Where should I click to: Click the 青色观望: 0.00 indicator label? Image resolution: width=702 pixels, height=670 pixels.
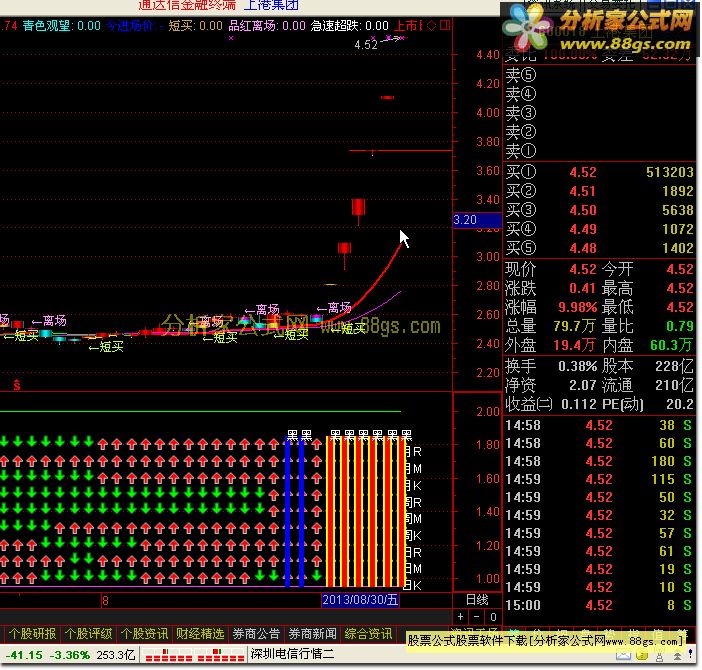[x=61, y=26]
